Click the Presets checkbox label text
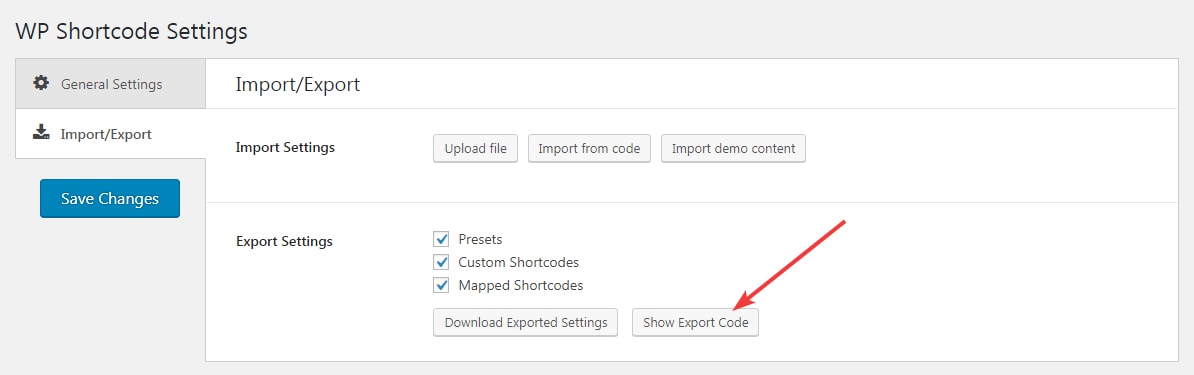This screenshot has width=1194, height=375. (x=480, y=239)
